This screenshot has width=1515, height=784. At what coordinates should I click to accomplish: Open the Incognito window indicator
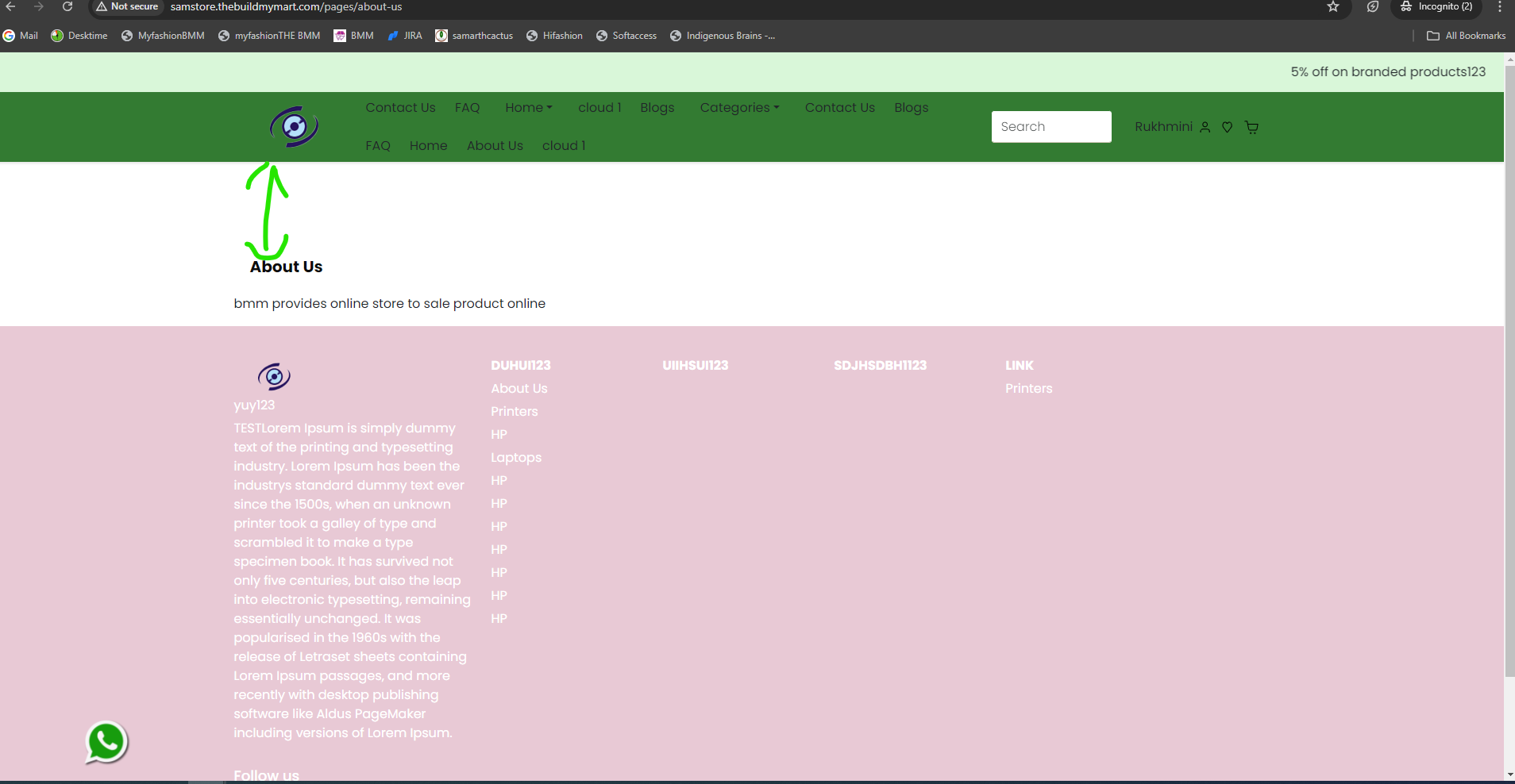tap(1436, 6)
